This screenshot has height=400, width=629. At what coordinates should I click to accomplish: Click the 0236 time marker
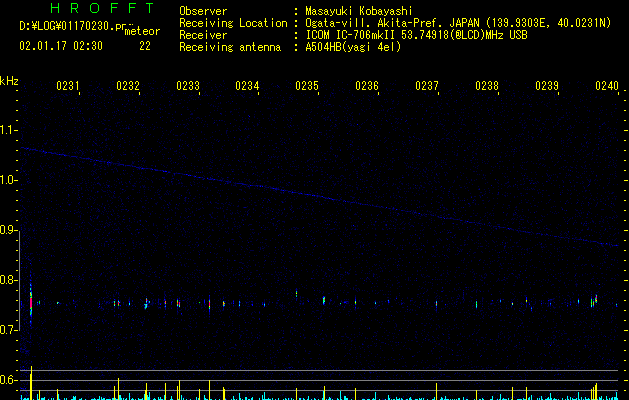[x=367, y=86]
